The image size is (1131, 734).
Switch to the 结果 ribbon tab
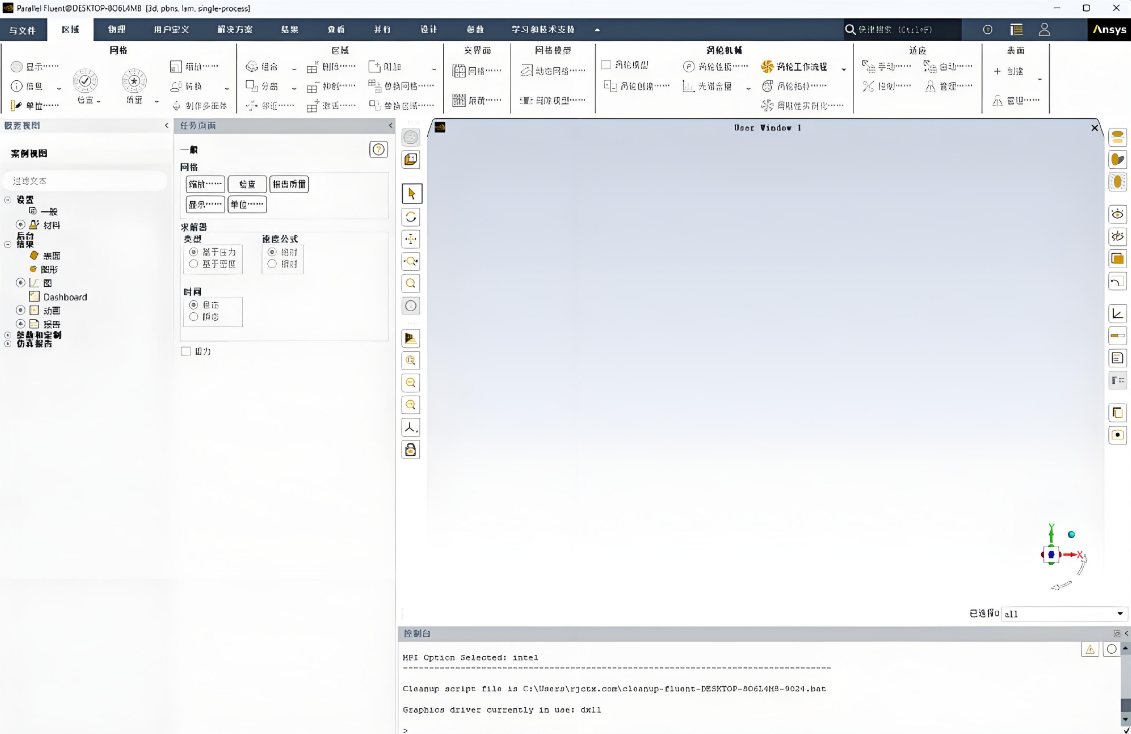pyautogui.click(x=290, y=29)
